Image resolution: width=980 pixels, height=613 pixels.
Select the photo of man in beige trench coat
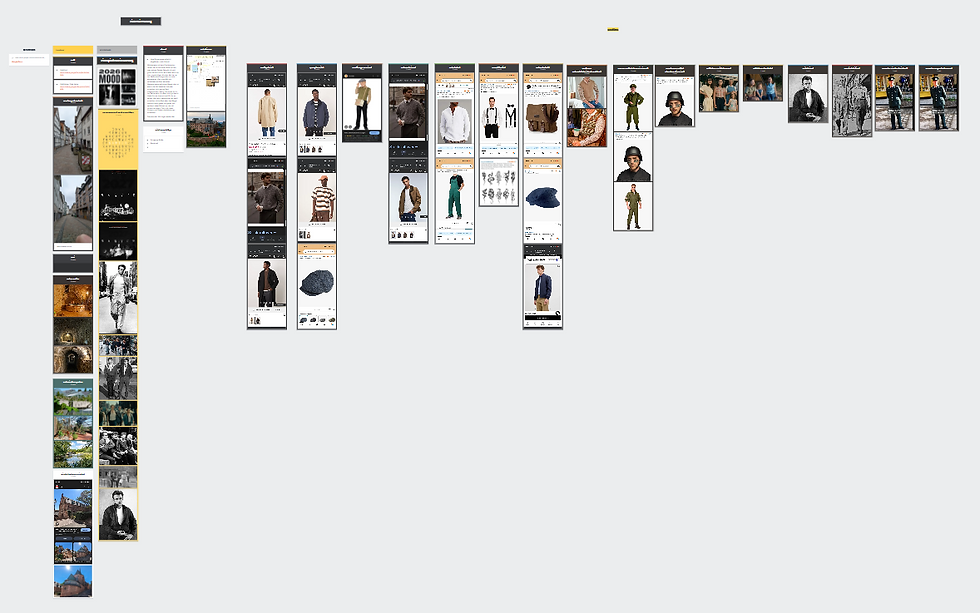(x=267, y=112)
